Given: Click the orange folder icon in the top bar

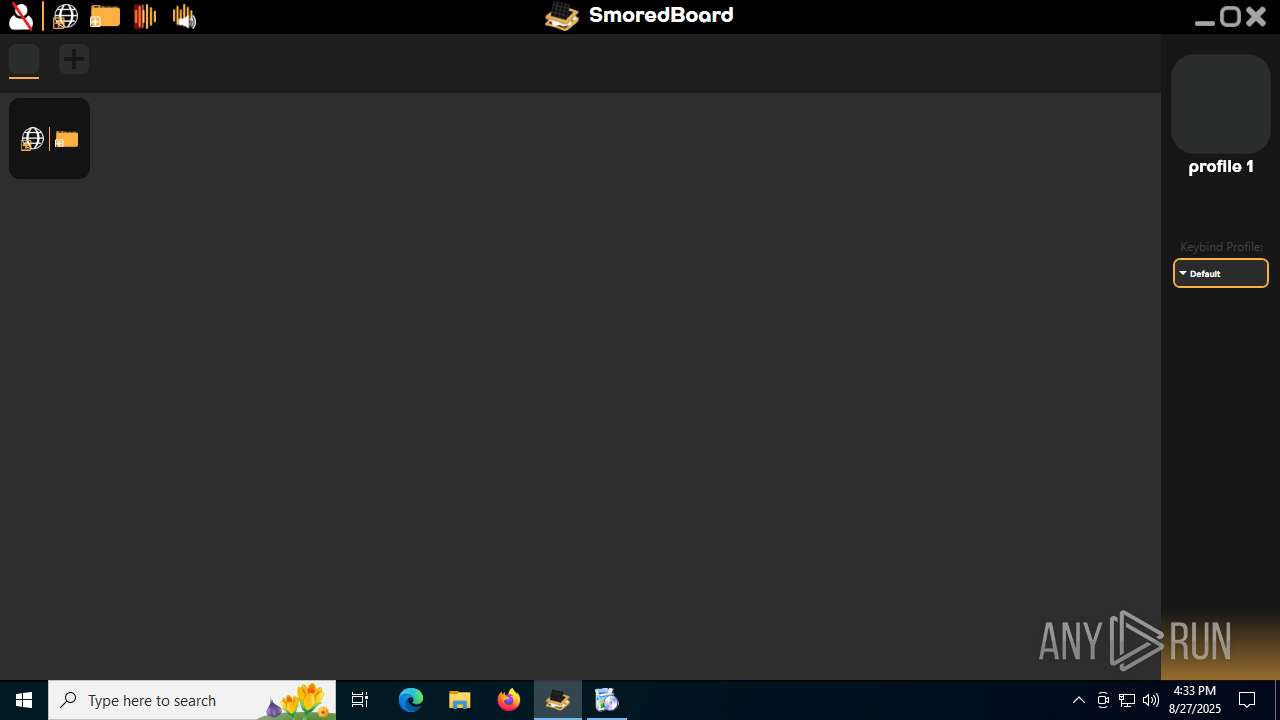Looking at the screenshot, I should click(105, 16).
